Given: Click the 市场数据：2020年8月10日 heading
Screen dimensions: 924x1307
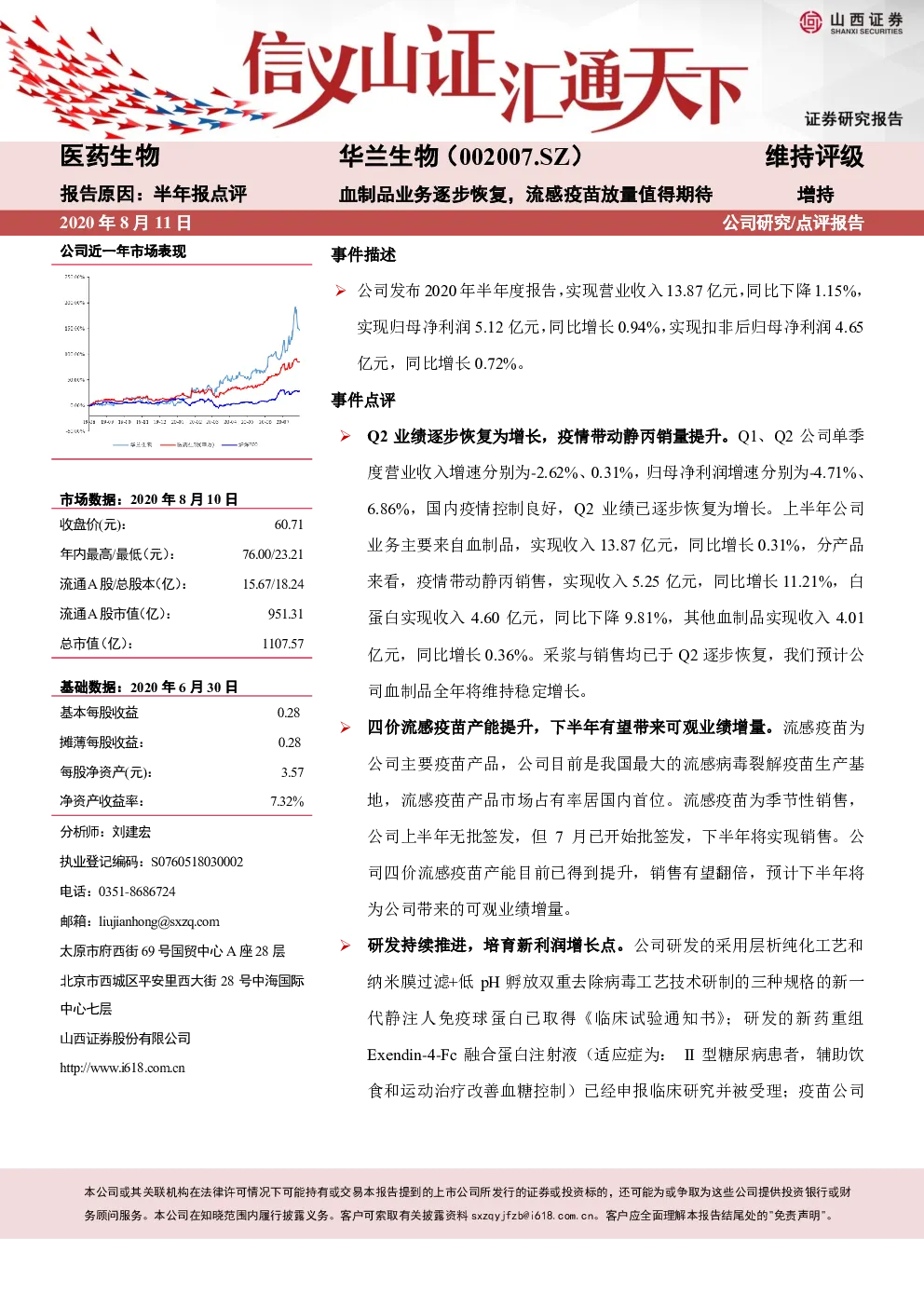Looking at the screenshot, I should [149, 499].
